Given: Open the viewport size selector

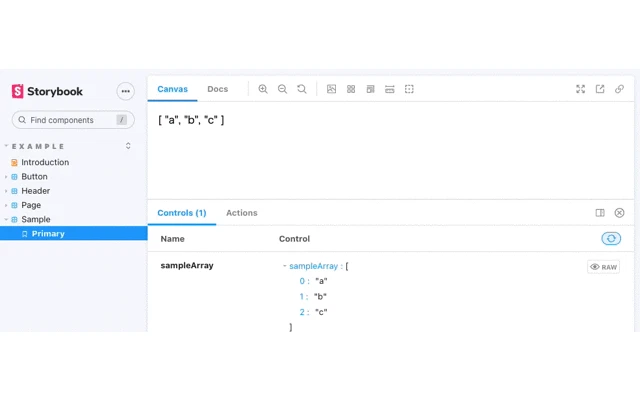Looking at the screenshot, I should (370, 89).
